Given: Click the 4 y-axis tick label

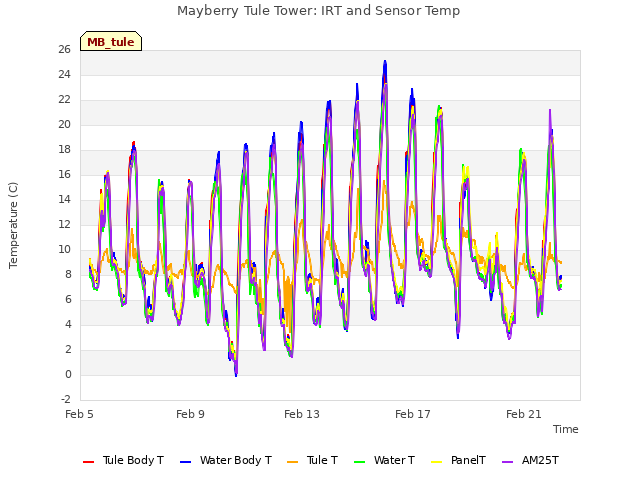Looking at the screenshot, I should coord(68,324).
